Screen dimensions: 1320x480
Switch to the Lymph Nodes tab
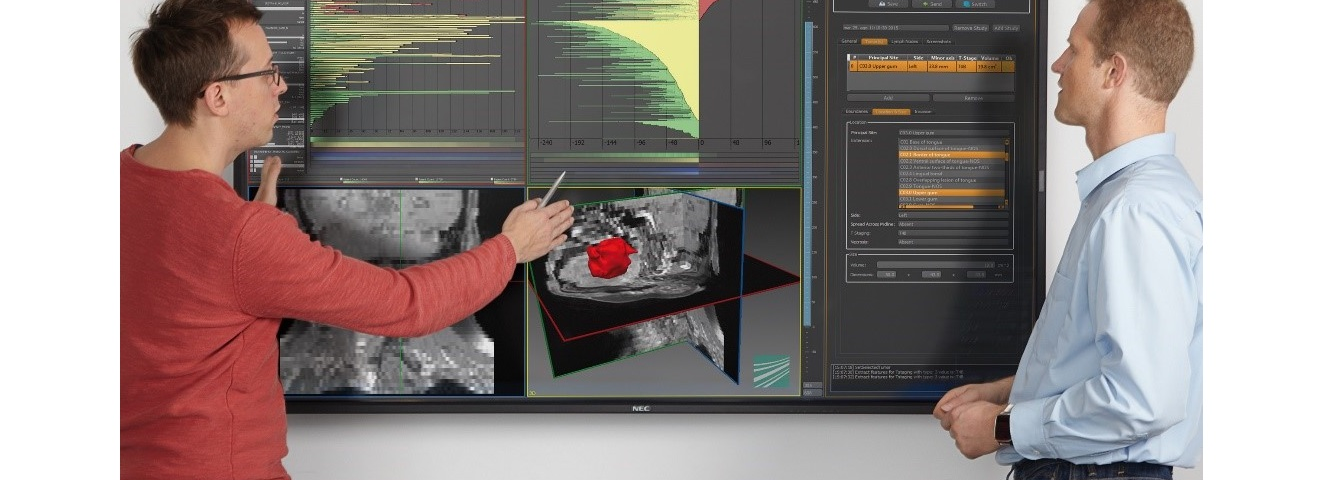(904, 41)
